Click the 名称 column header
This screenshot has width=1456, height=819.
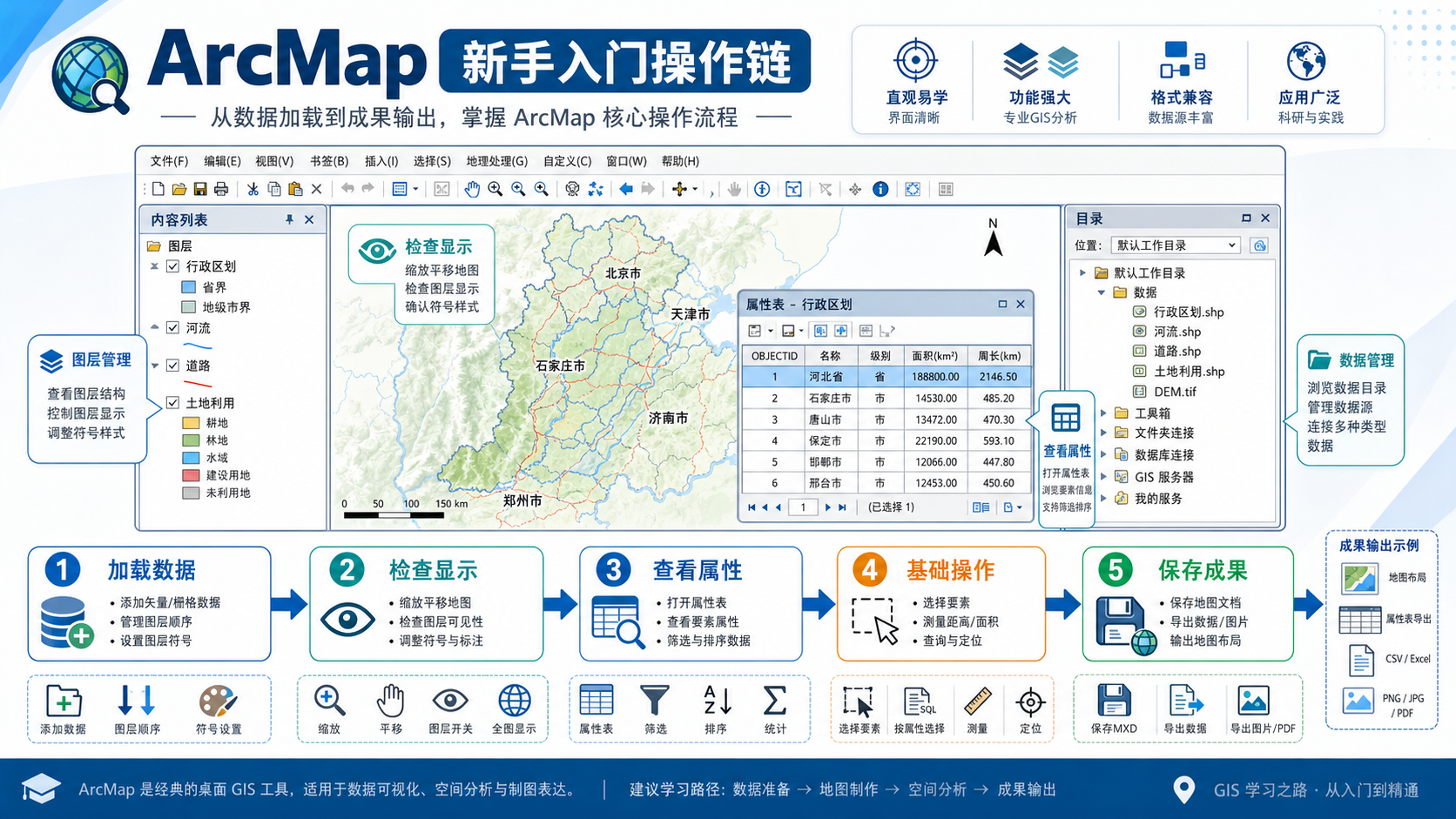pos(830,355)
